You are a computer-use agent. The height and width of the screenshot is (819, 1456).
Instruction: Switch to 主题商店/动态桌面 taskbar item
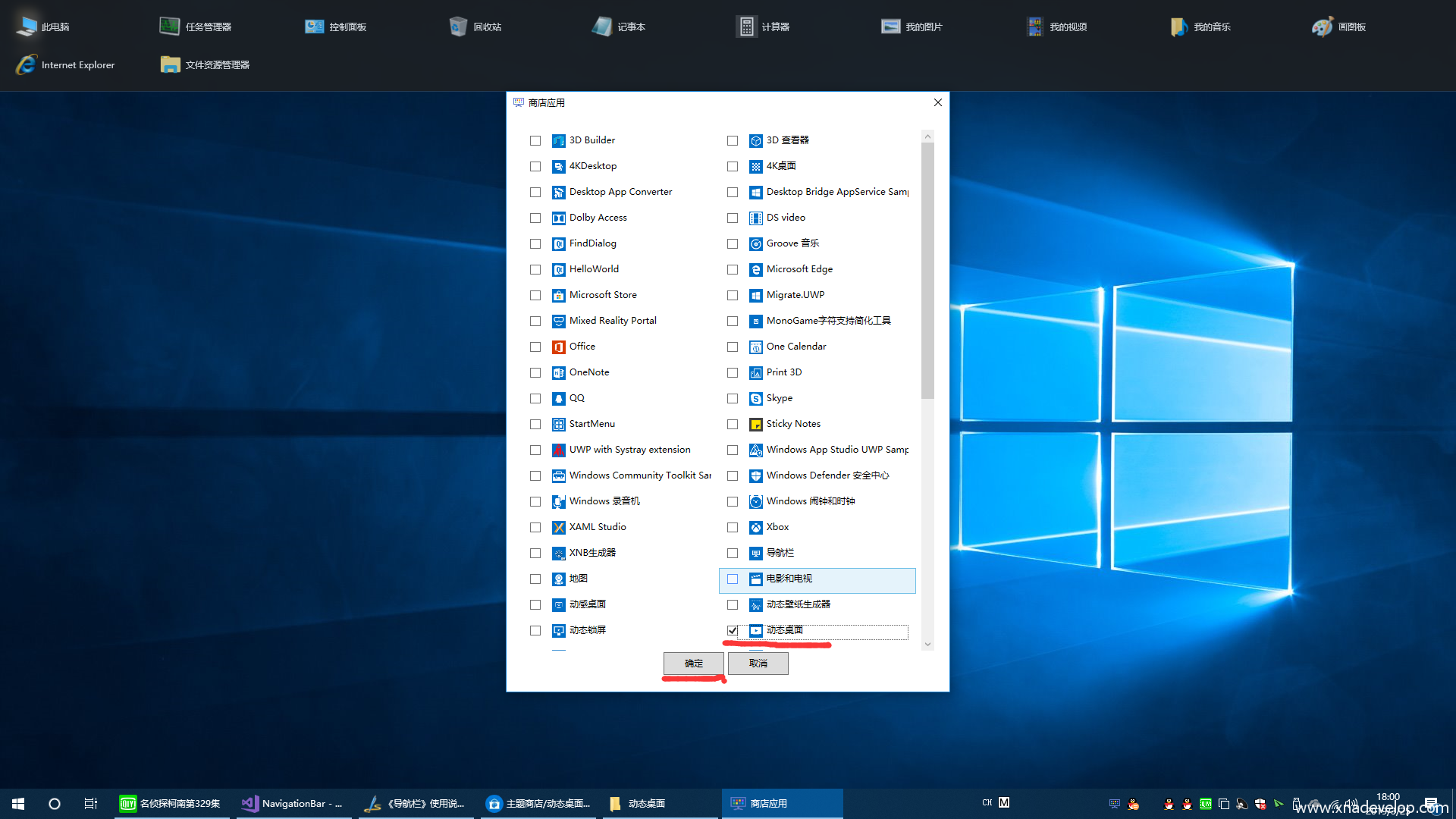(x=538, y=803)
